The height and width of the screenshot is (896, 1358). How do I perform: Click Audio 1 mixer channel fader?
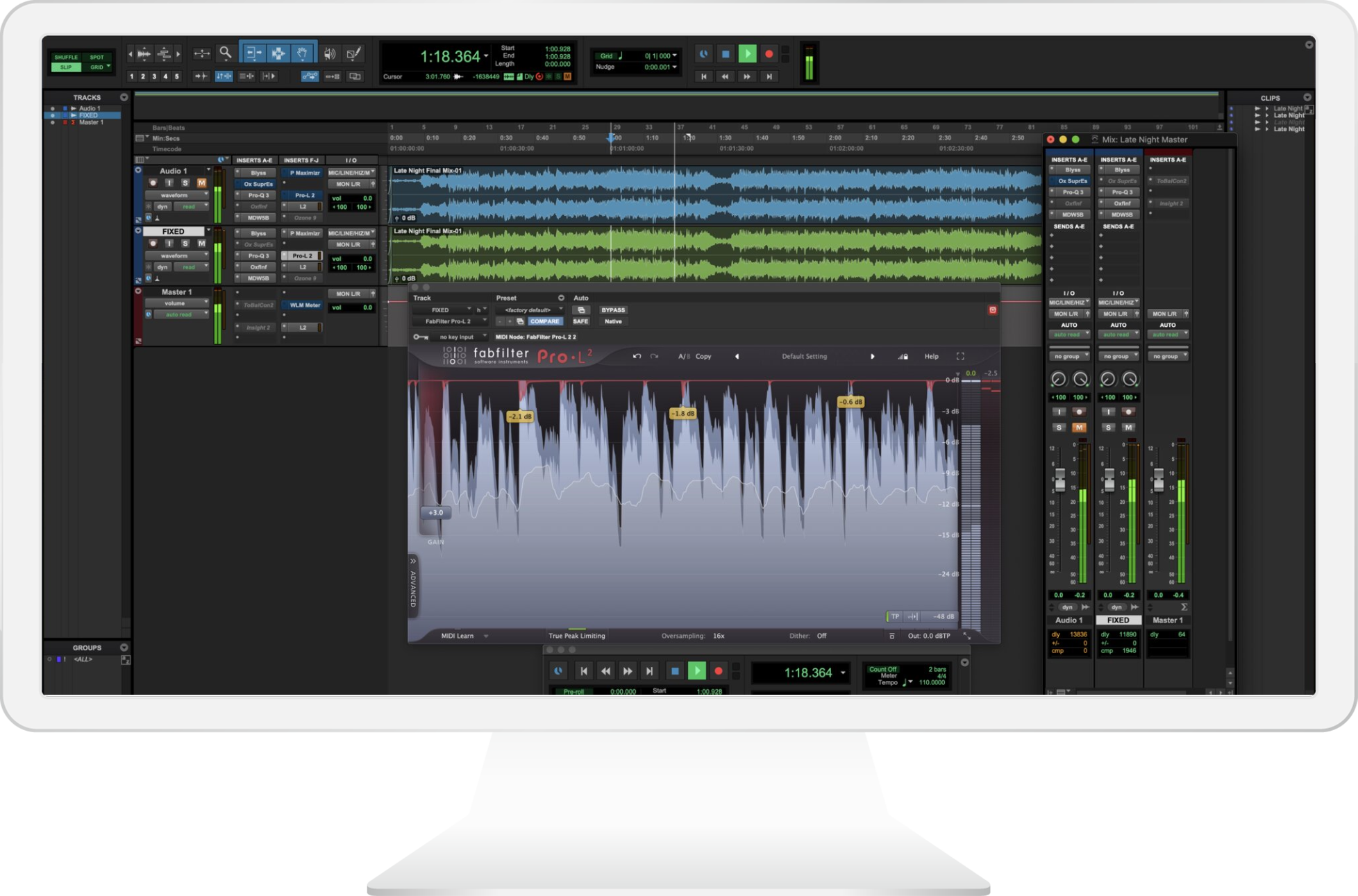1060,479
